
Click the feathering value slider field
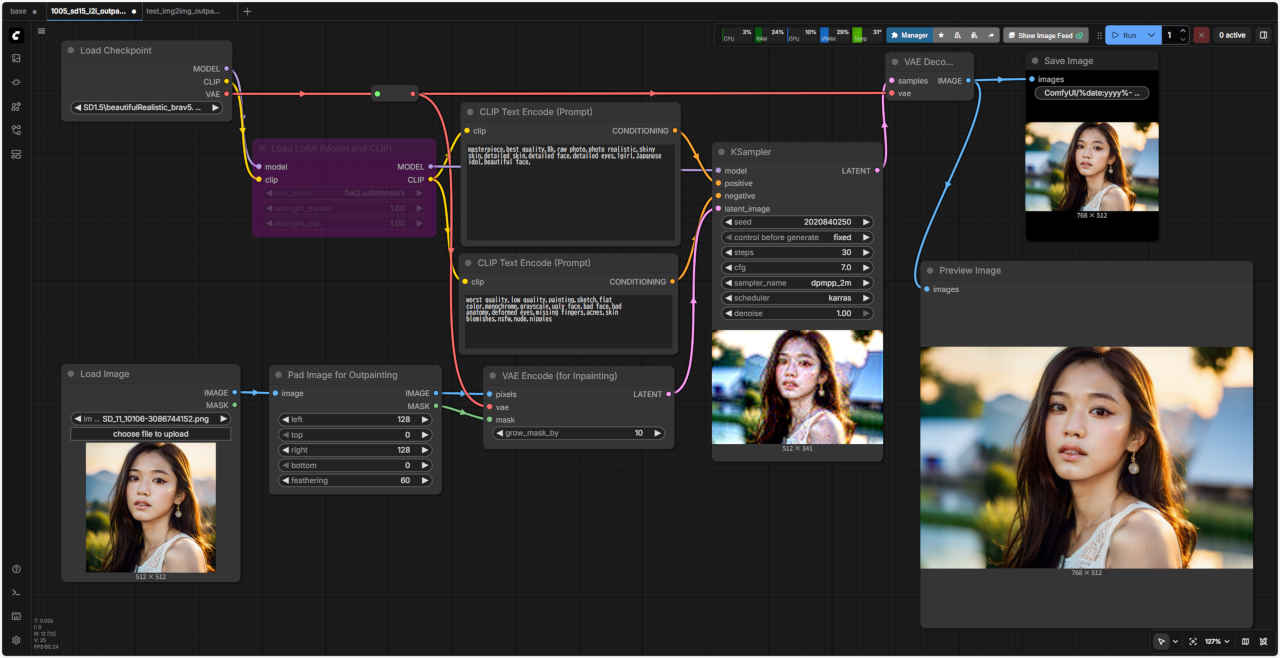coord(354,480)
